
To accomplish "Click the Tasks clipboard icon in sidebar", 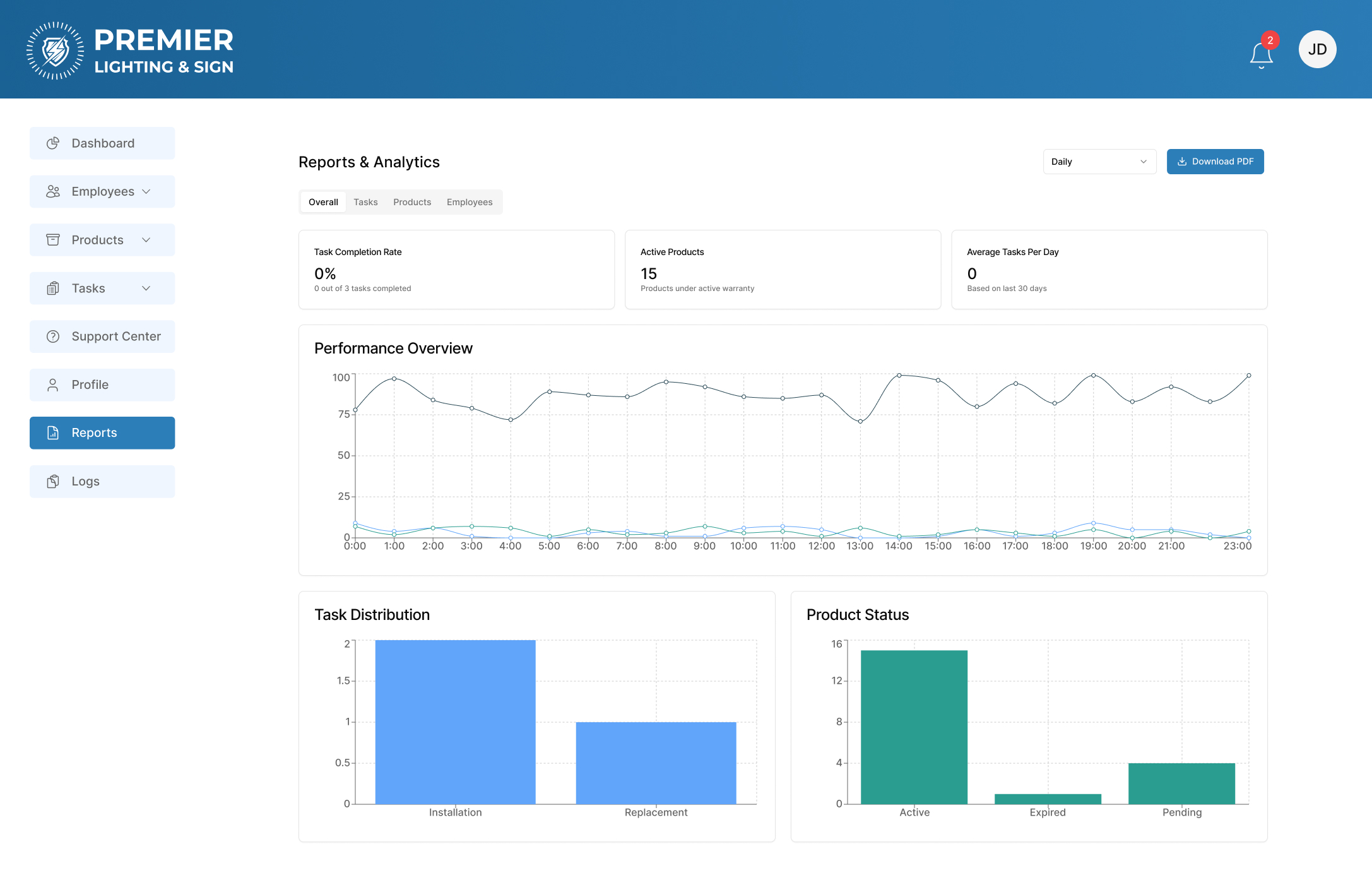I will (53, 289).
